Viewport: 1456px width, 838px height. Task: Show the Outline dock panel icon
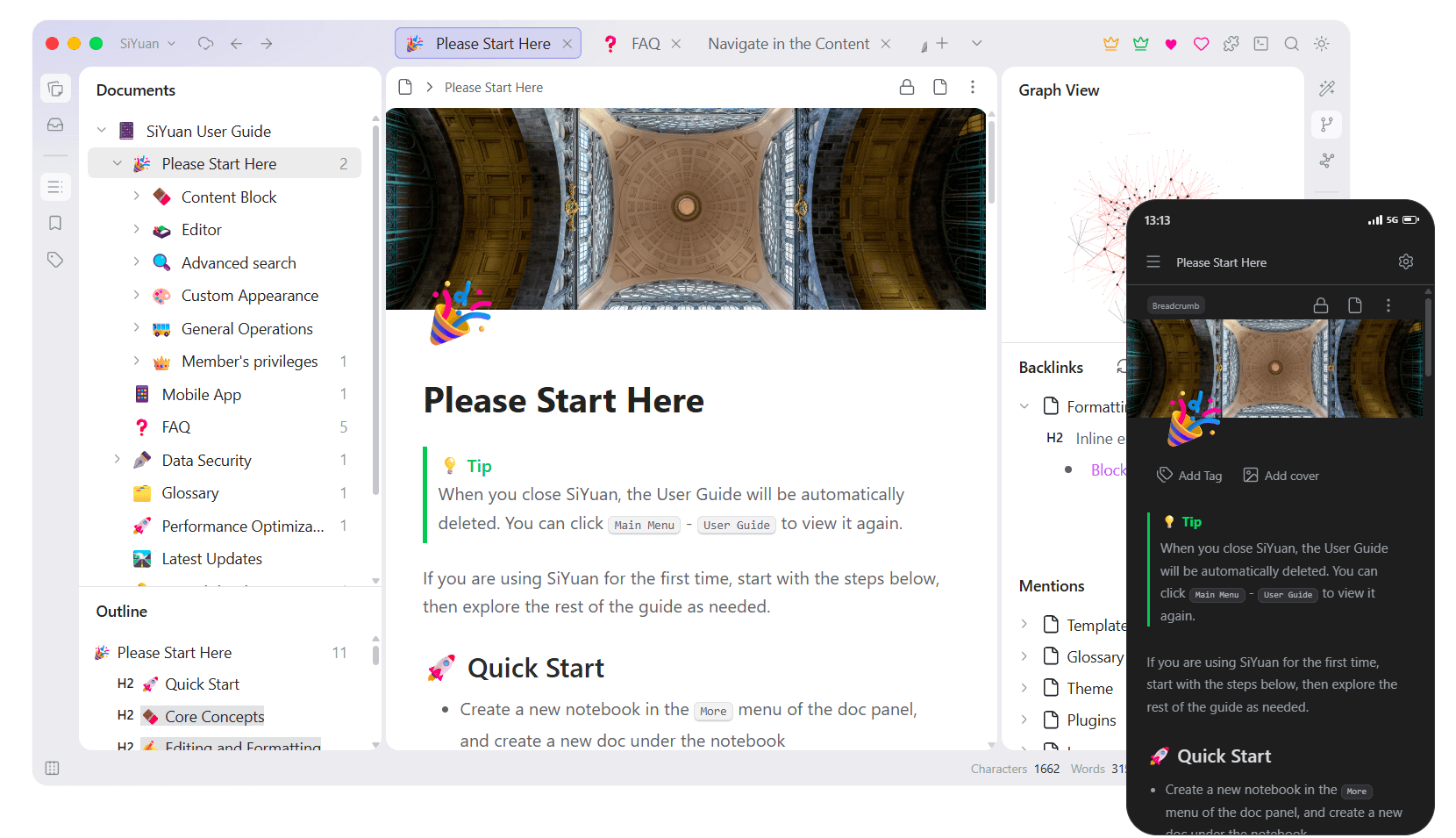(x=55, y=187)
